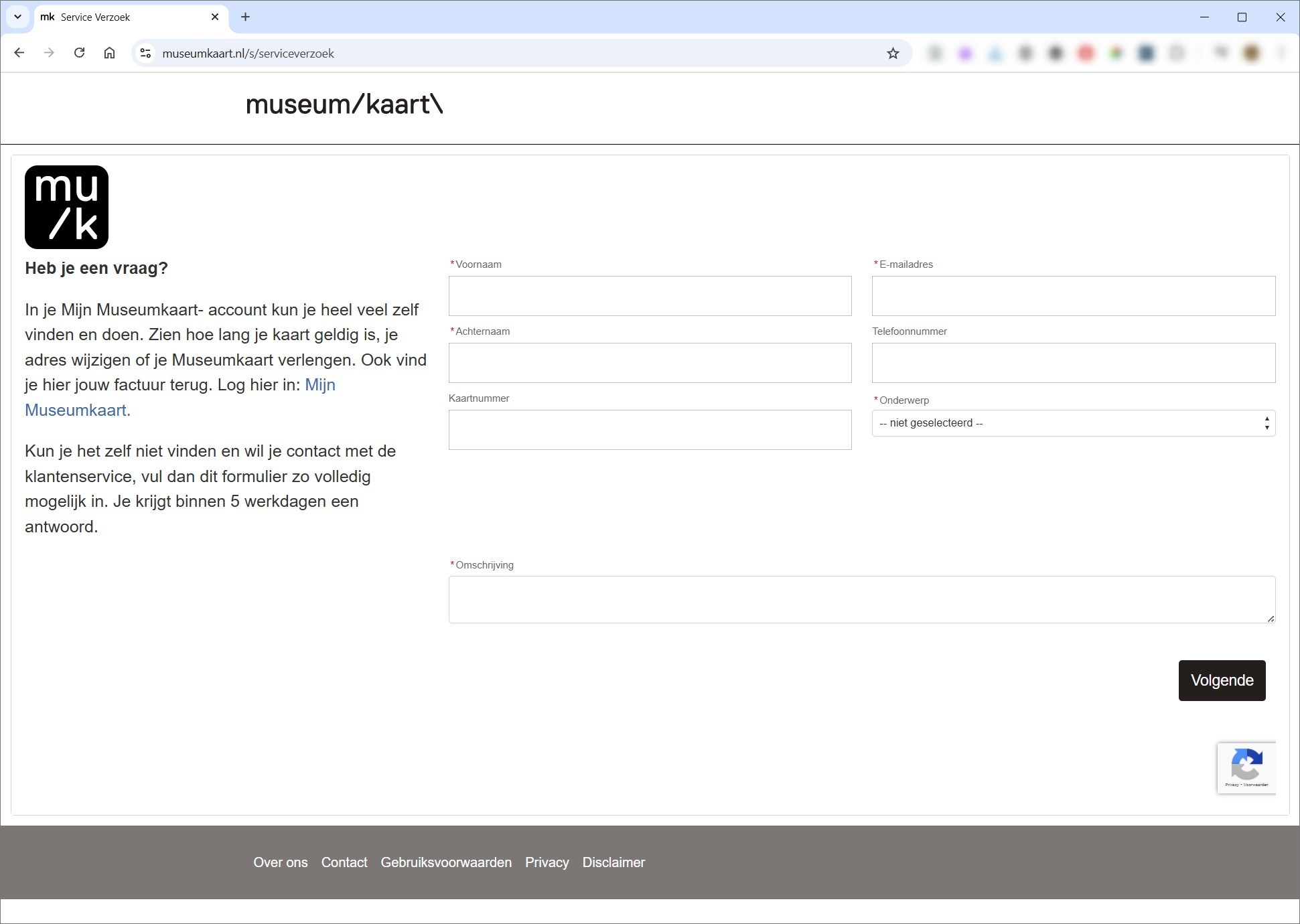
Task: Bookmark this page with the star icon
Action: [893, 53]
